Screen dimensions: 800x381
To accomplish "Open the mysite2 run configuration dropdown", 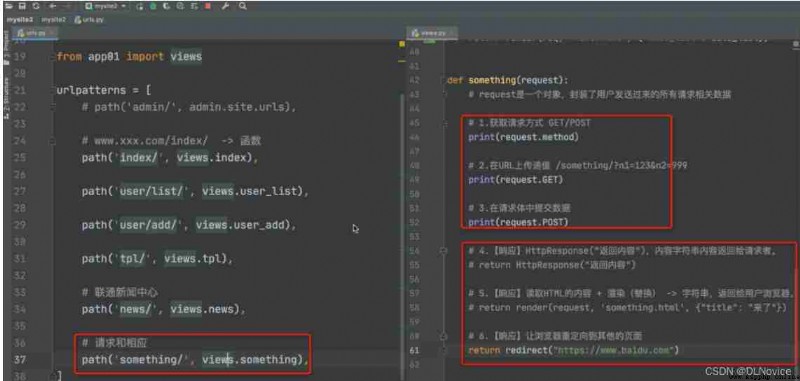I will pyautogui.click(x=106, y=6).
